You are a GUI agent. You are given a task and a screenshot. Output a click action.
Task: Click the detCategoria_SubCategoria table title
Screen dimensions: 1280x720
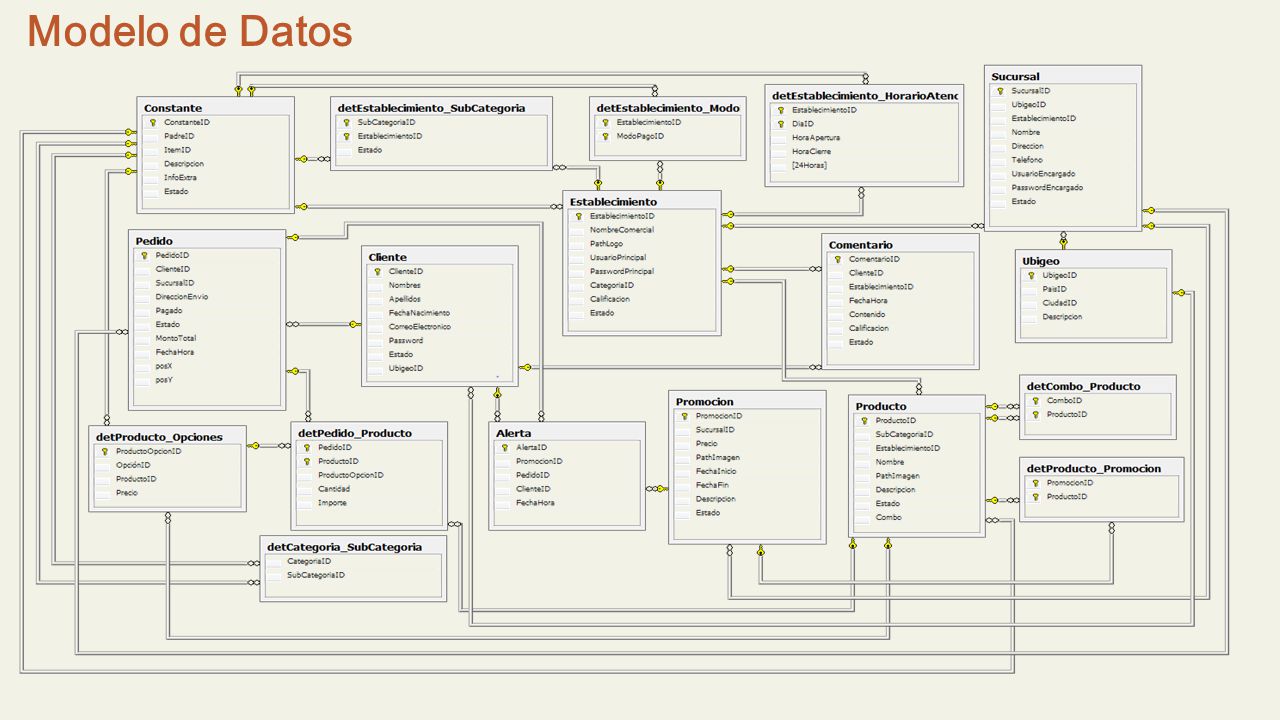(x=344, y=547)
